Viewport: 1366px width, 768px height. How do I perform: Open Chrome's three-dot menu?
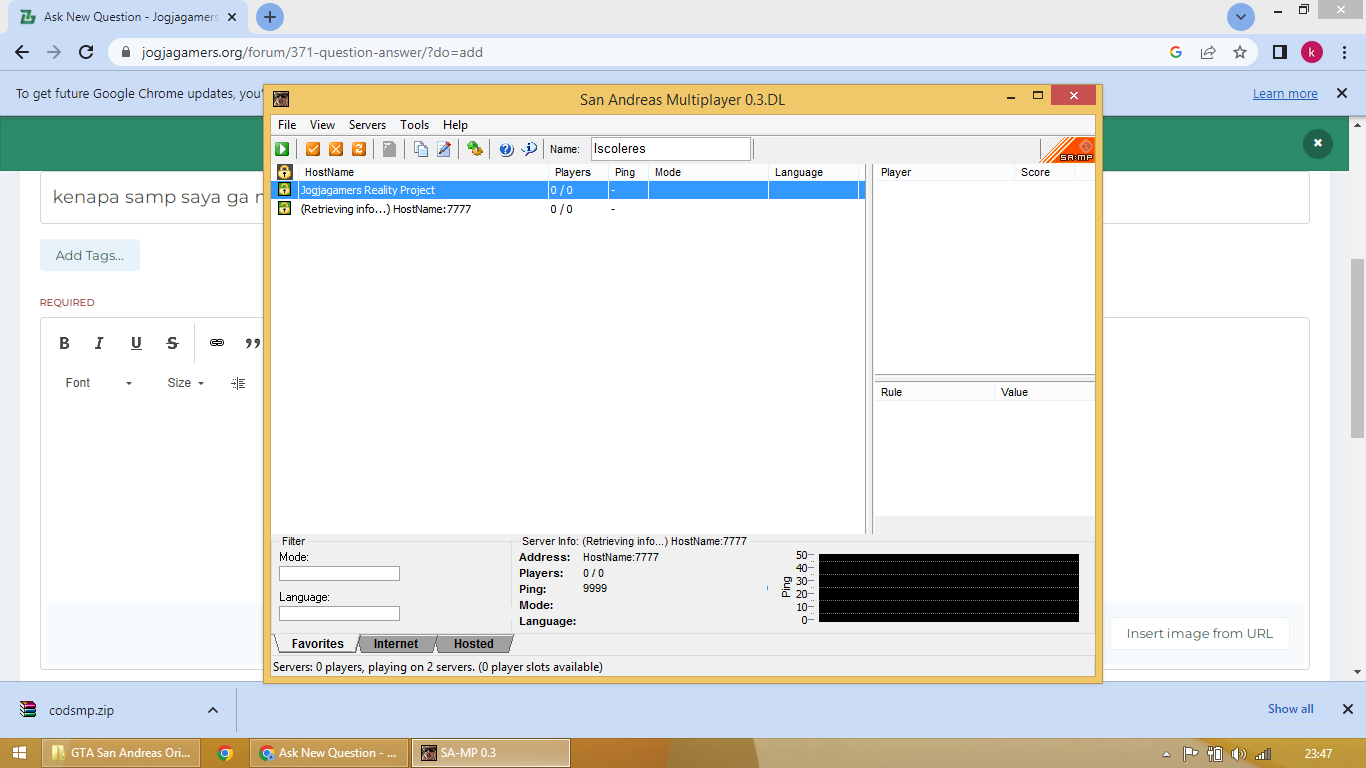[1343, 52]
